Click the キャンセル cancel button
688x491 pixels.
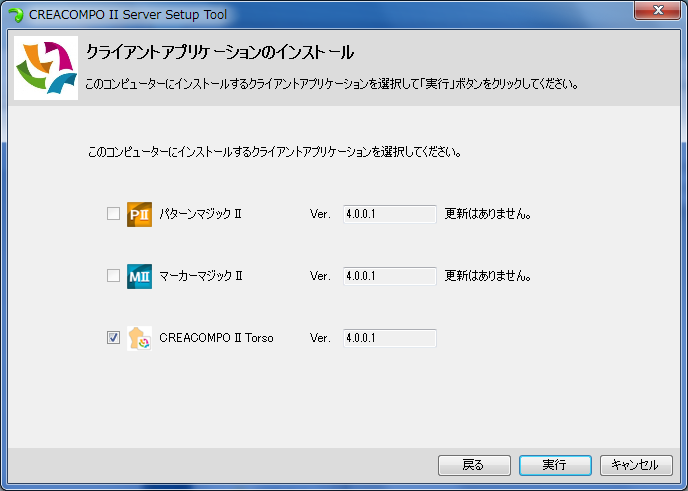635,465
